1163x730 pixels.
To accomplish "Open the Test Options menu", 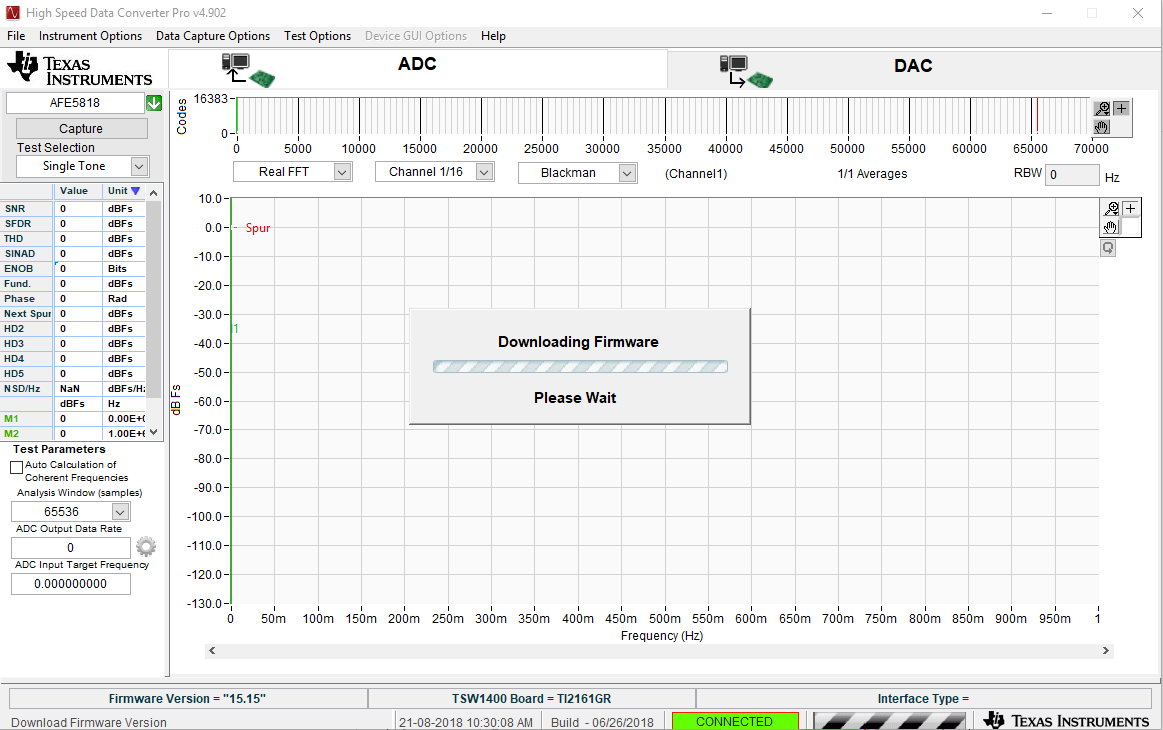I will pyautogui.click(x=317, y=36).
